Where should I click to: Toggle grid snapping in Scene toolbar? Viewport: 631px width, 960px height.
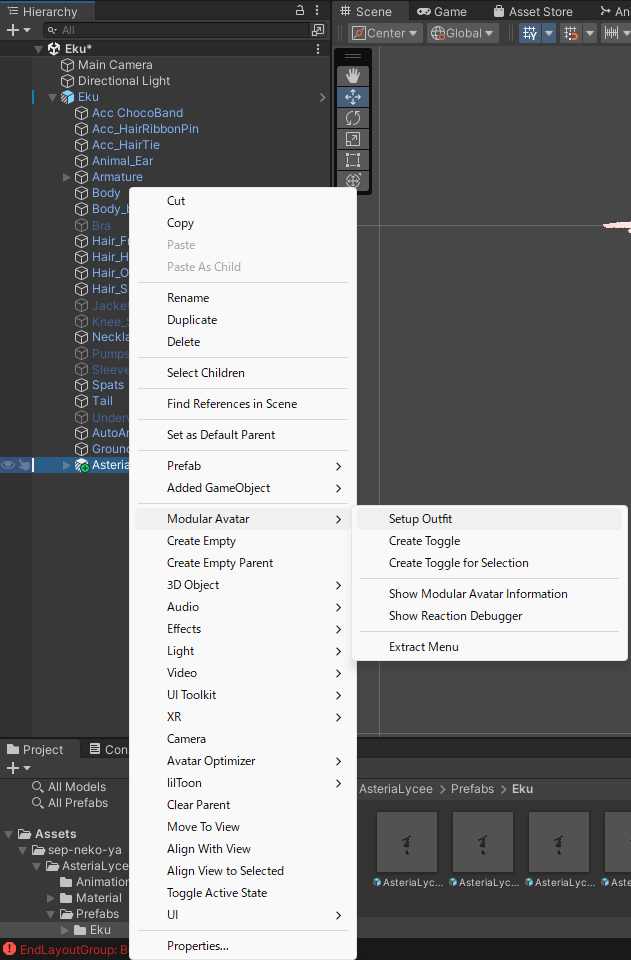tap(570, 33)
